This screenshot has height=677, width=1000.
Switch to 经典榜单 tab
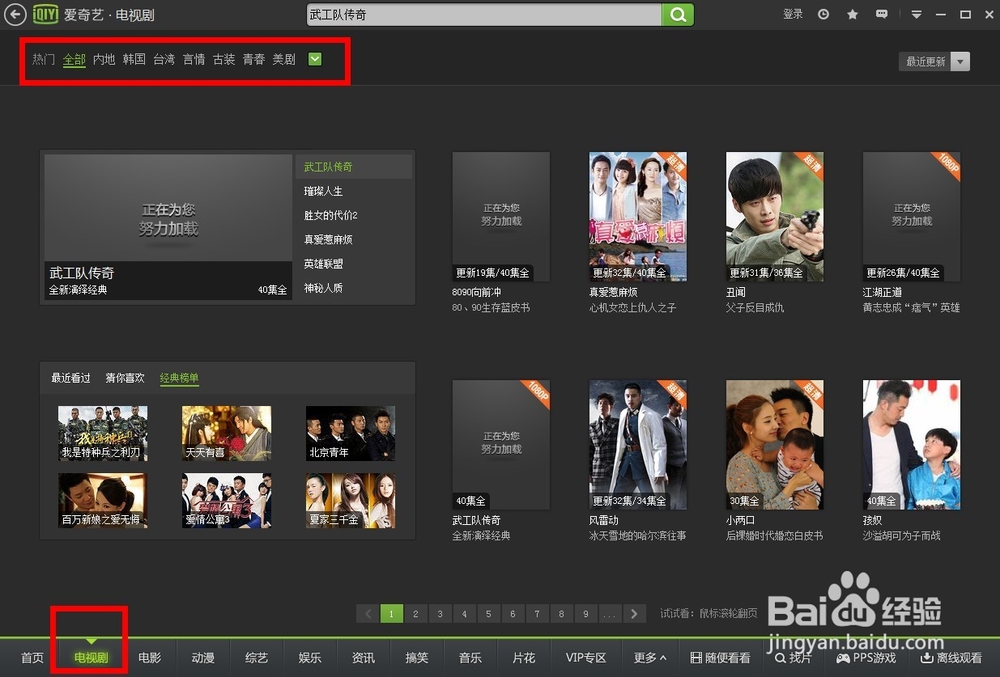click(x=179, y=378)
